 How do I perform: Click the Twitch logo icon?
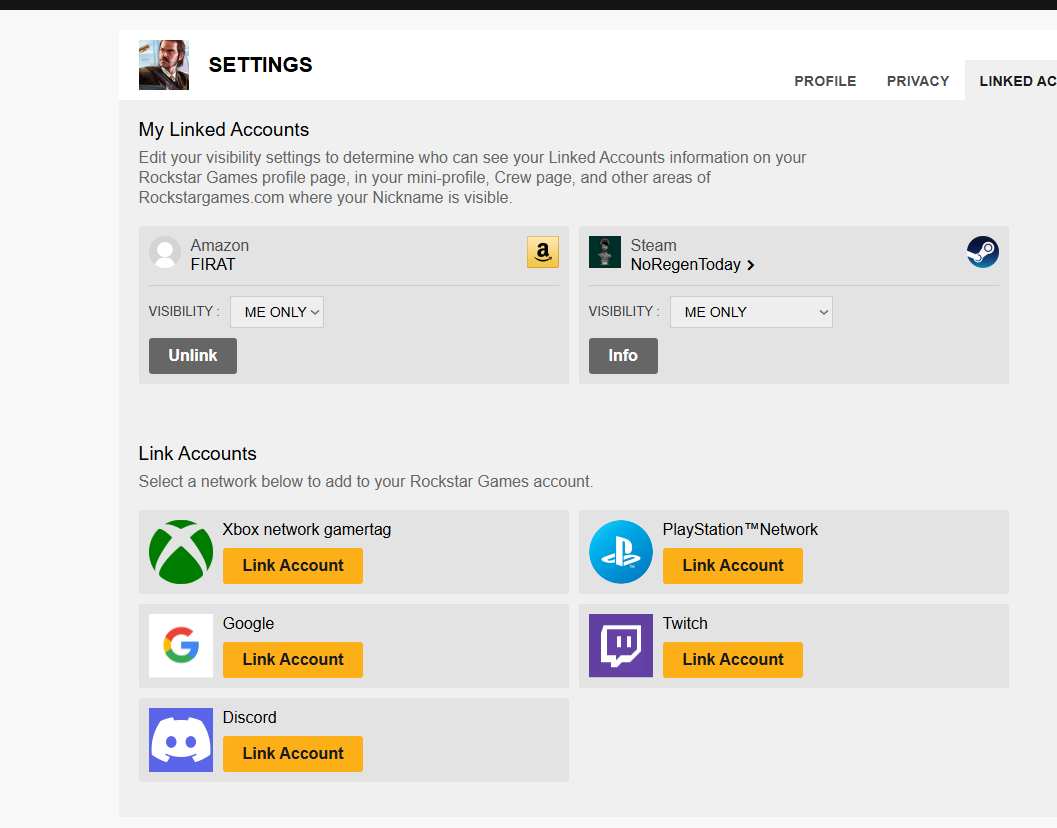[x=621, y=645]
